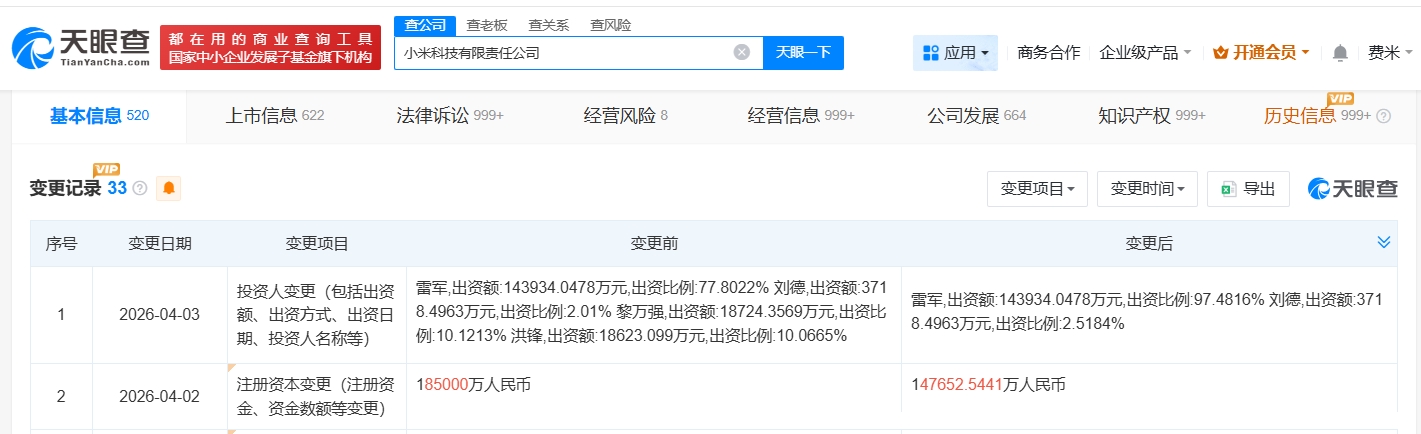
Task: Open the 费米 user account menu
Action: pyautogui.click(x=1390, y=53)
